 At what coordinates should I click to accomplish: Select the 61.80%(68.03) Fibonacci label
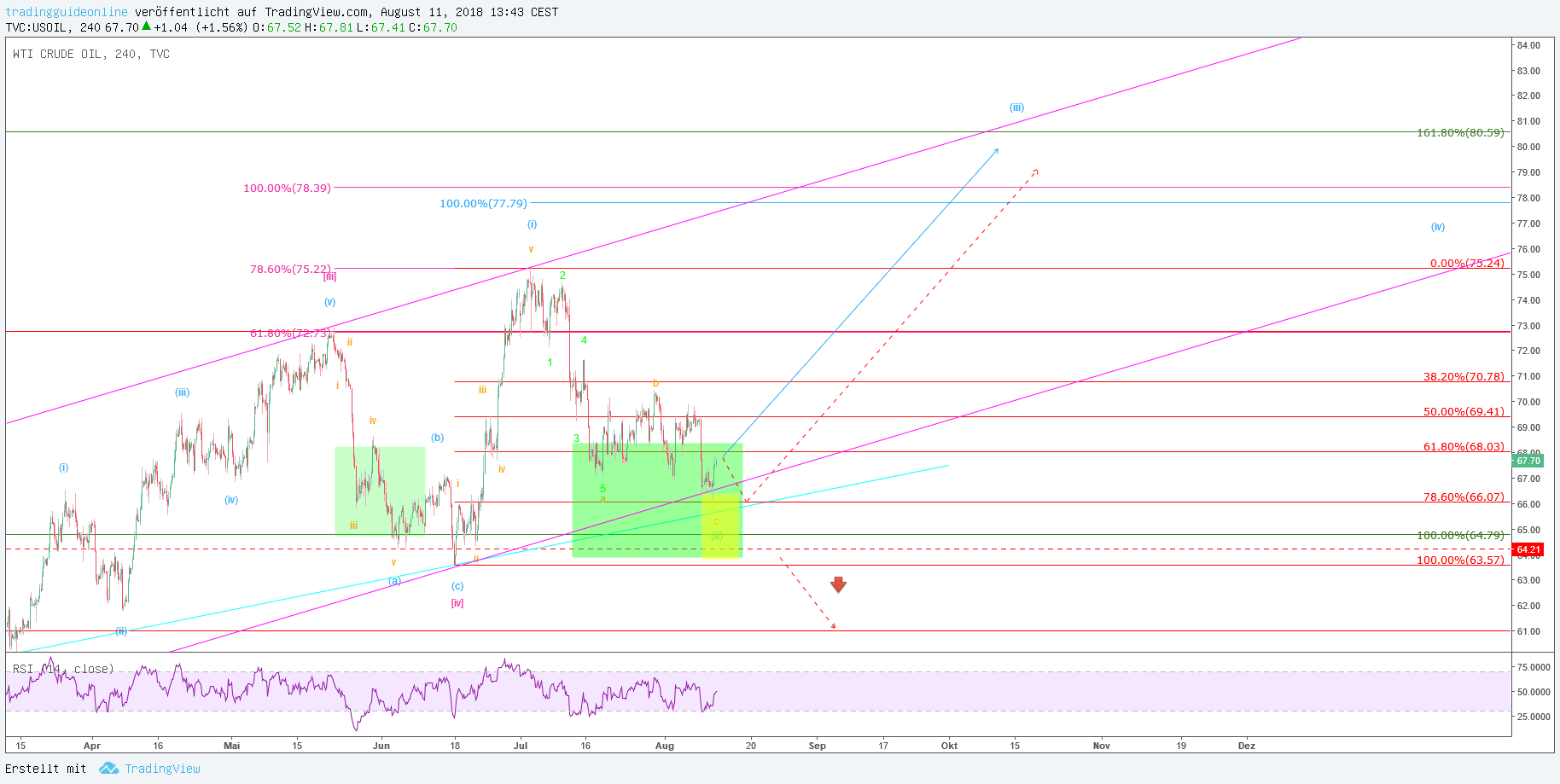coord(1464,447)
